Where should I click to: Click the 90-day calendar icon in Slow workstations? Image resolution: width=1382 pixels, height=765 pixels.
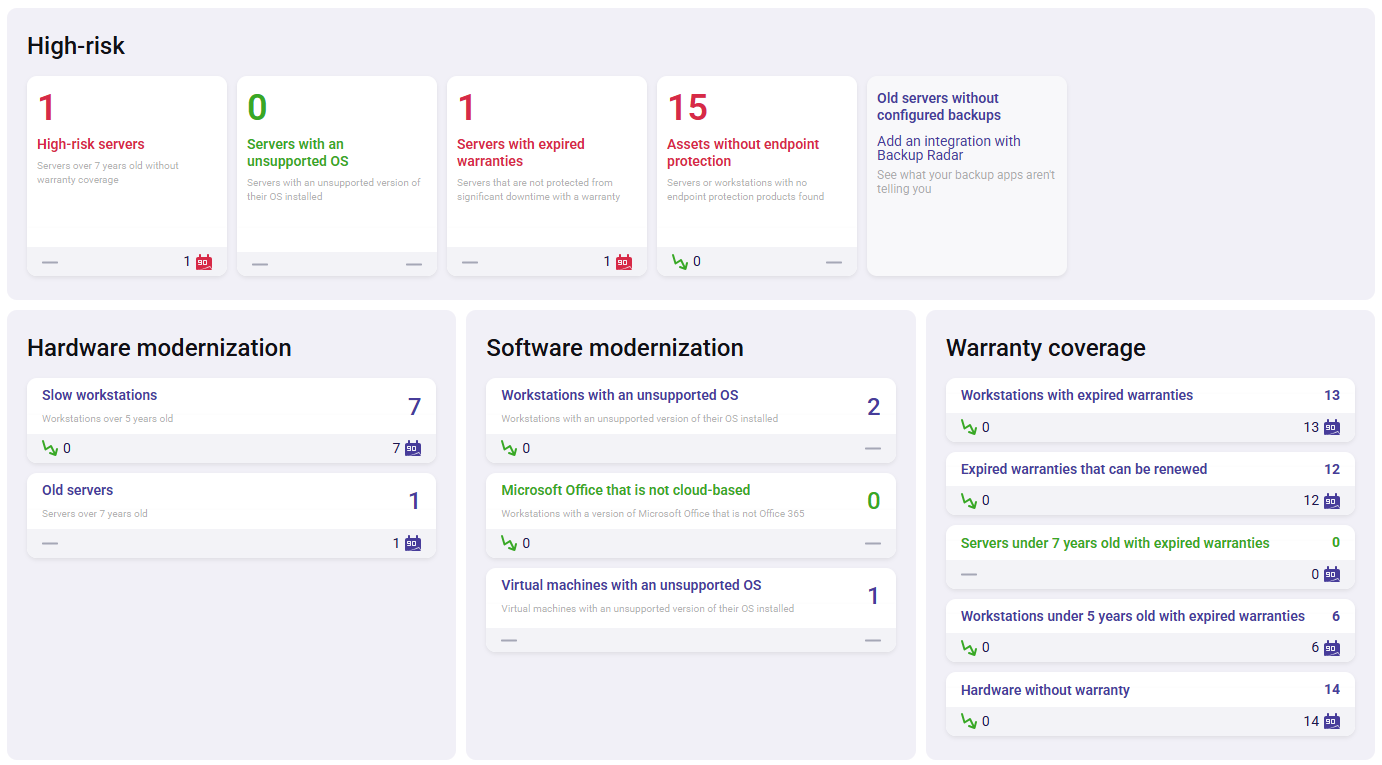pyautogui.click(x=413, y=448)
